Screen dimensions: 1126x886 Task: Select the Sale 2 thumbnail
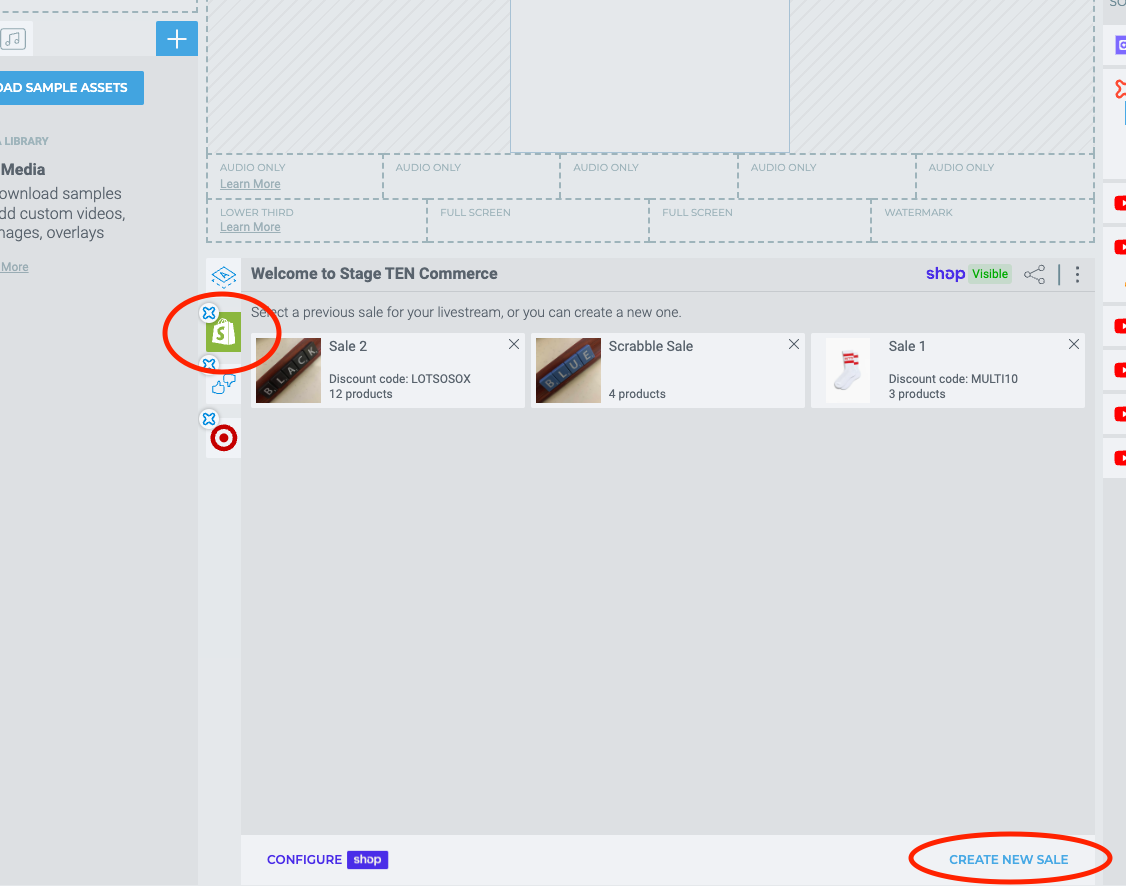[x=289, y=370]
